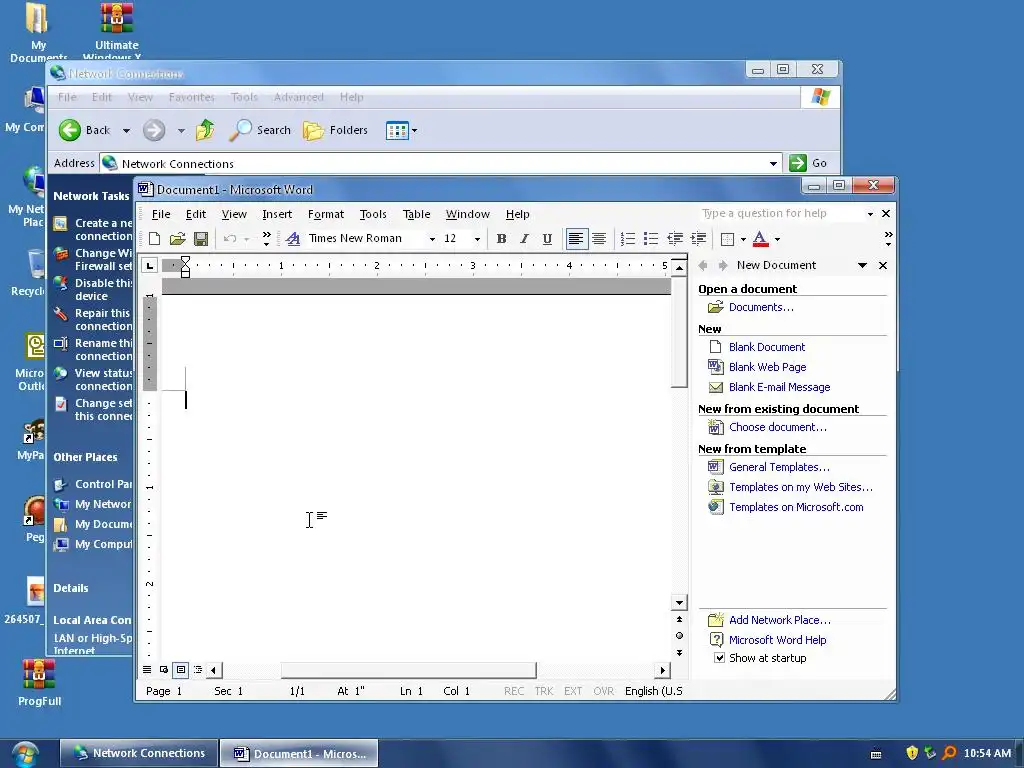
Task: Click the task pane Forward arrow icon
Action: point(723,265)
